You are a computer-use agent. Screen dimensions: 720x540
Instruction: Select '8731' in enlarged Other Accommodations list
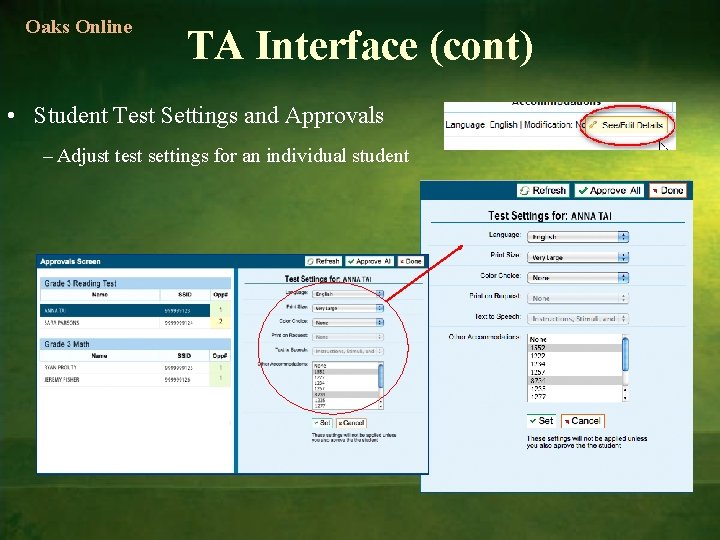(x=574, y=381)
